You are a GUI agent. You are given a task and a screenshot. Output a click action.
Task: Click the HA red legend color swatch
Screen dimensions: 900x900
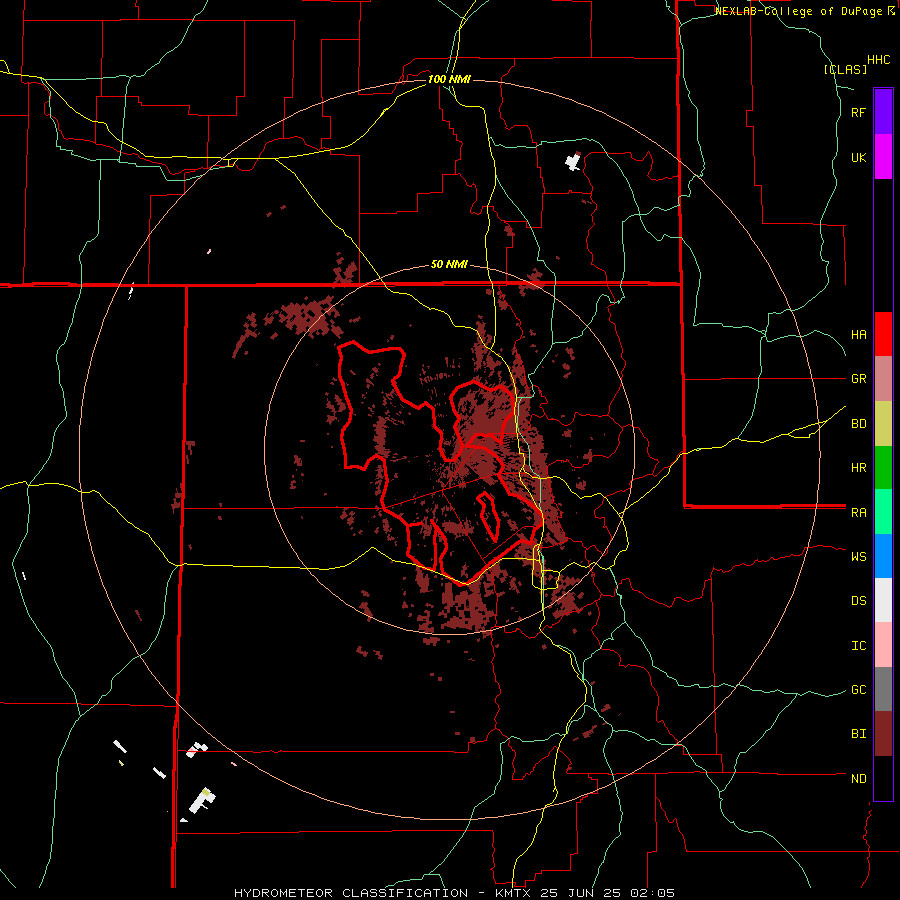(x=883, y=334)
